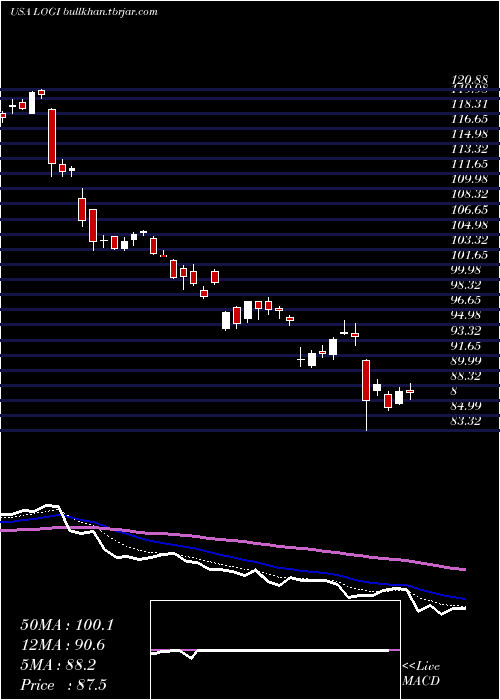Select the 114.98 price axis label
Screen dimensions: 500x700
point(470,134)
